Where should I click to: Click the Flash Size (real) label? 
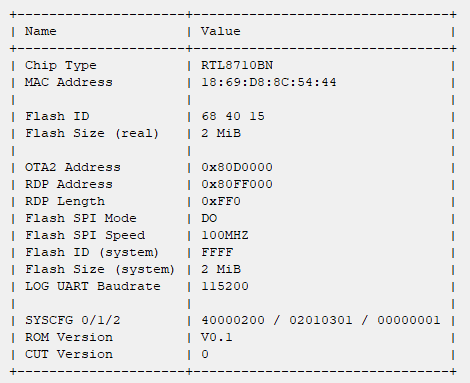point(92,133)
